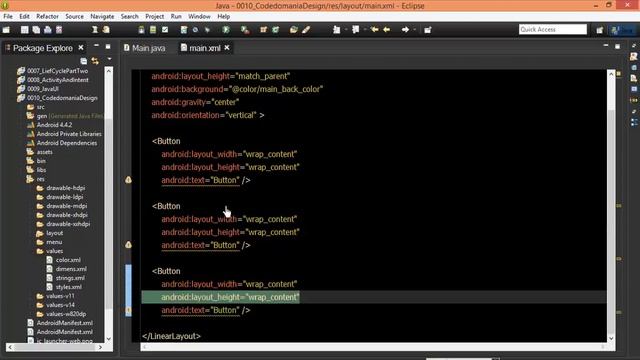Click the New Java Package toolbar icon
This screenshot has height=360, width=640.
(263, 30)
